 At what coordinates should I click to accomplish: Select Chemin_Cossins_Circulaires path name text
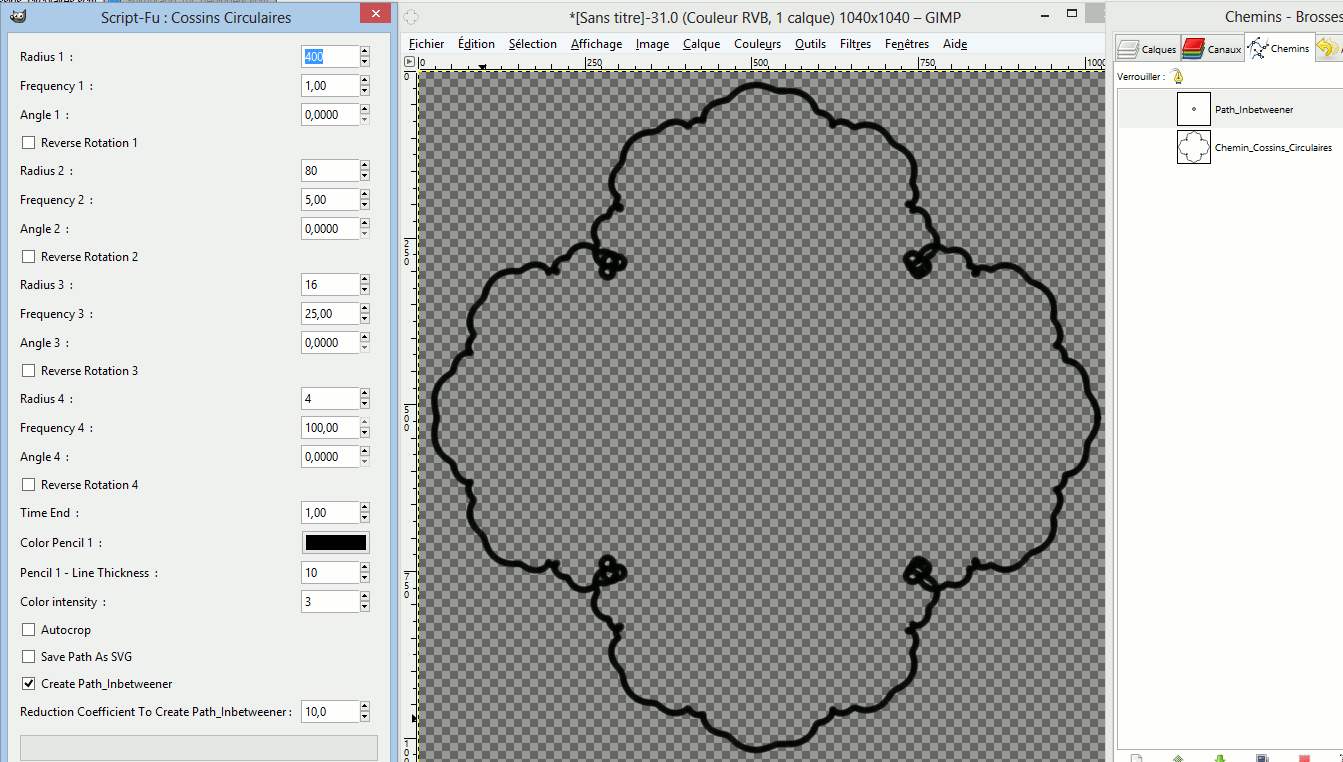1273,148
